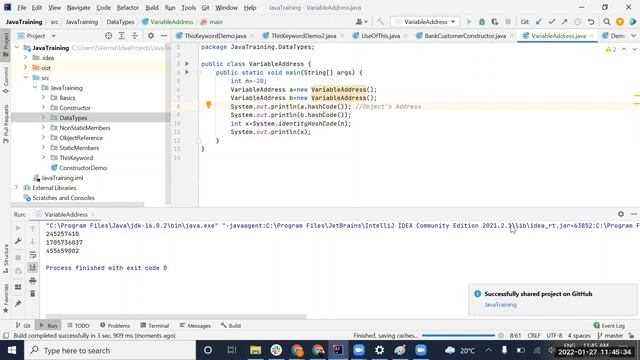Expand the Constructor package
This screenshot has width=640, height=360.
coord(43,108)
